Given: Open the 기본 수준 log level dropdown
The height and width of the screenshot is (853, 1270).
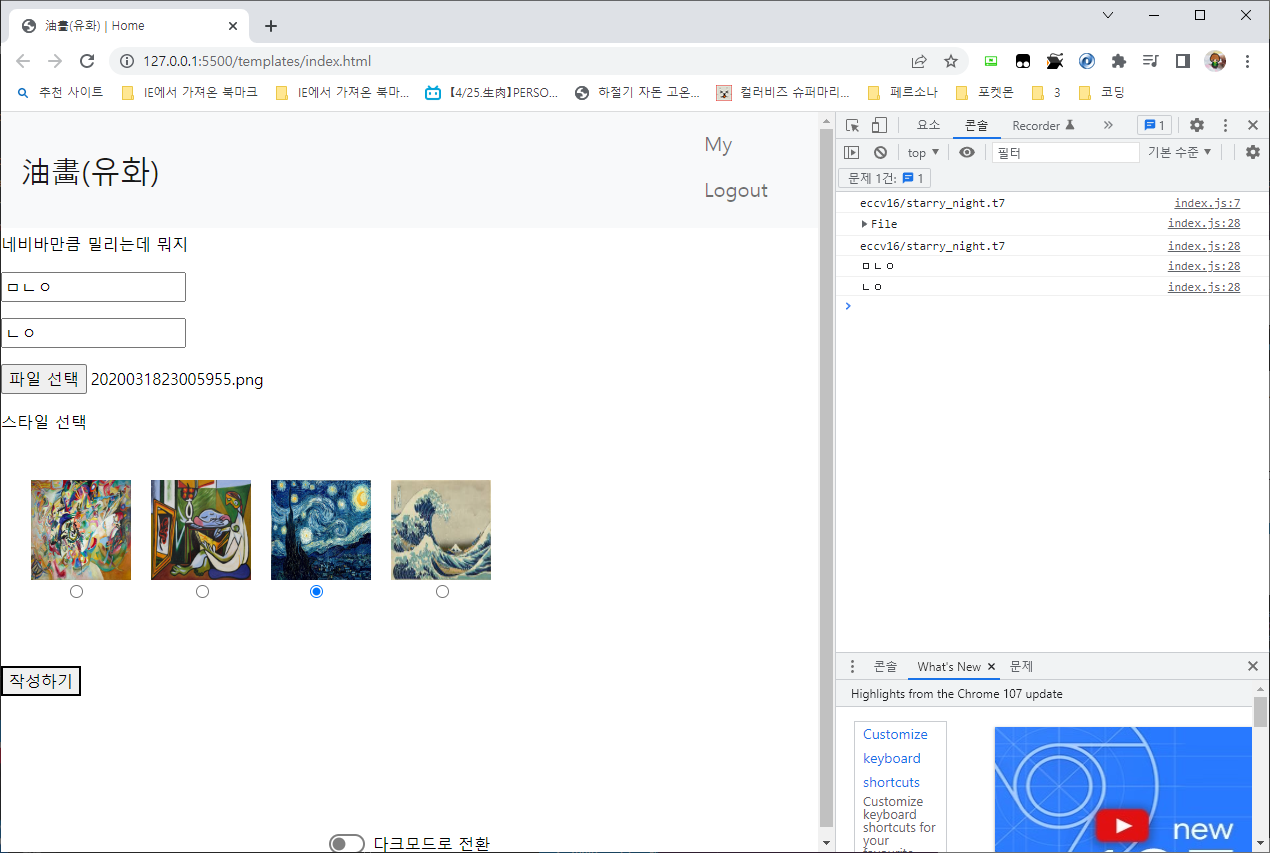Looking at the screenshot, I should 1179,152.
